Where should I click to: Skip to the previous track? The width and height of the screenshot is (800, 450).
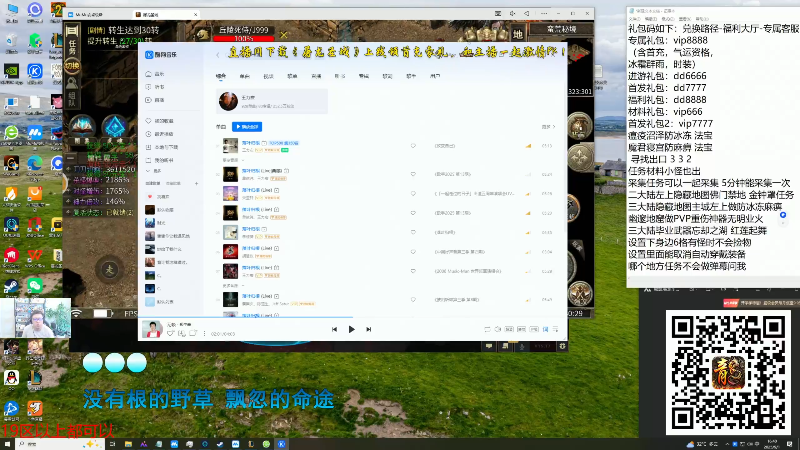click(x=334, y=329)
